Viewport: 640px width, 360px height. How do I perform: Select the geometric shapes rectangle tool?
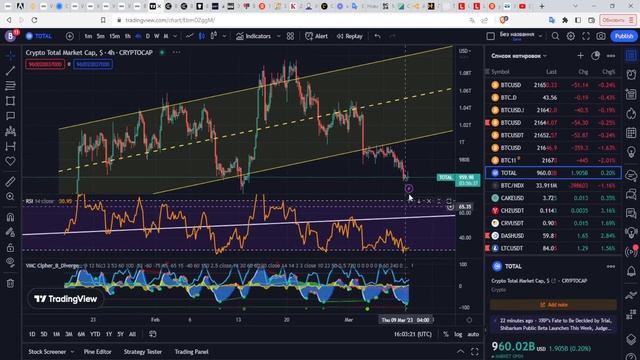point(10,101)
